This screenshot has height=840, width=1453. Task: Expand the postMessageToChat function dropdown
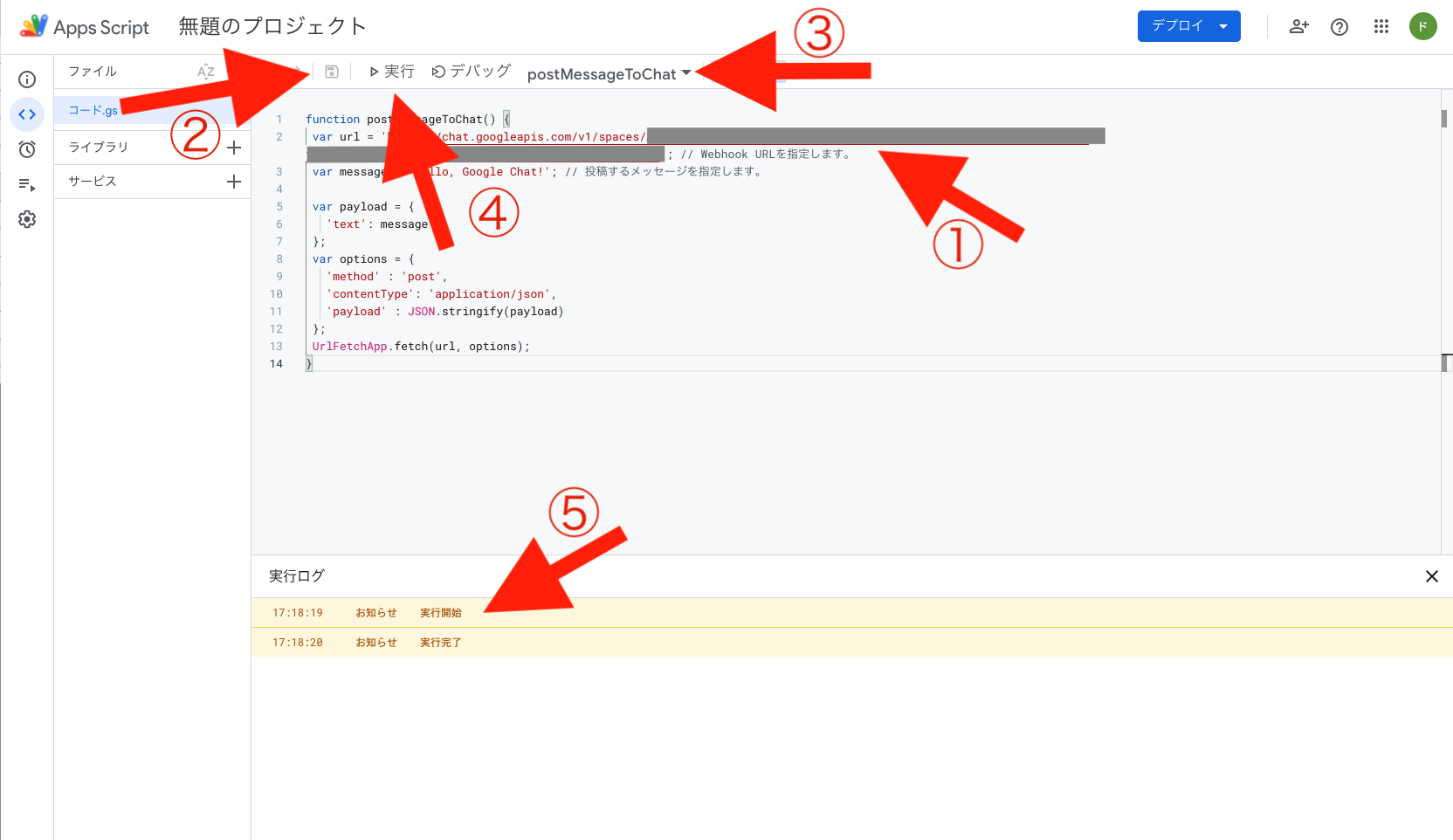pos(609,73)
